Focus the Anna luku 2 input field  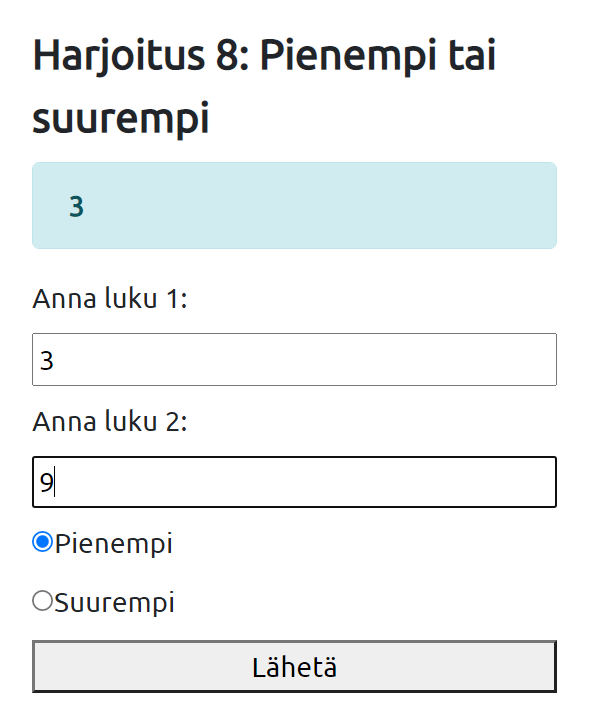(x=294, y=483)
